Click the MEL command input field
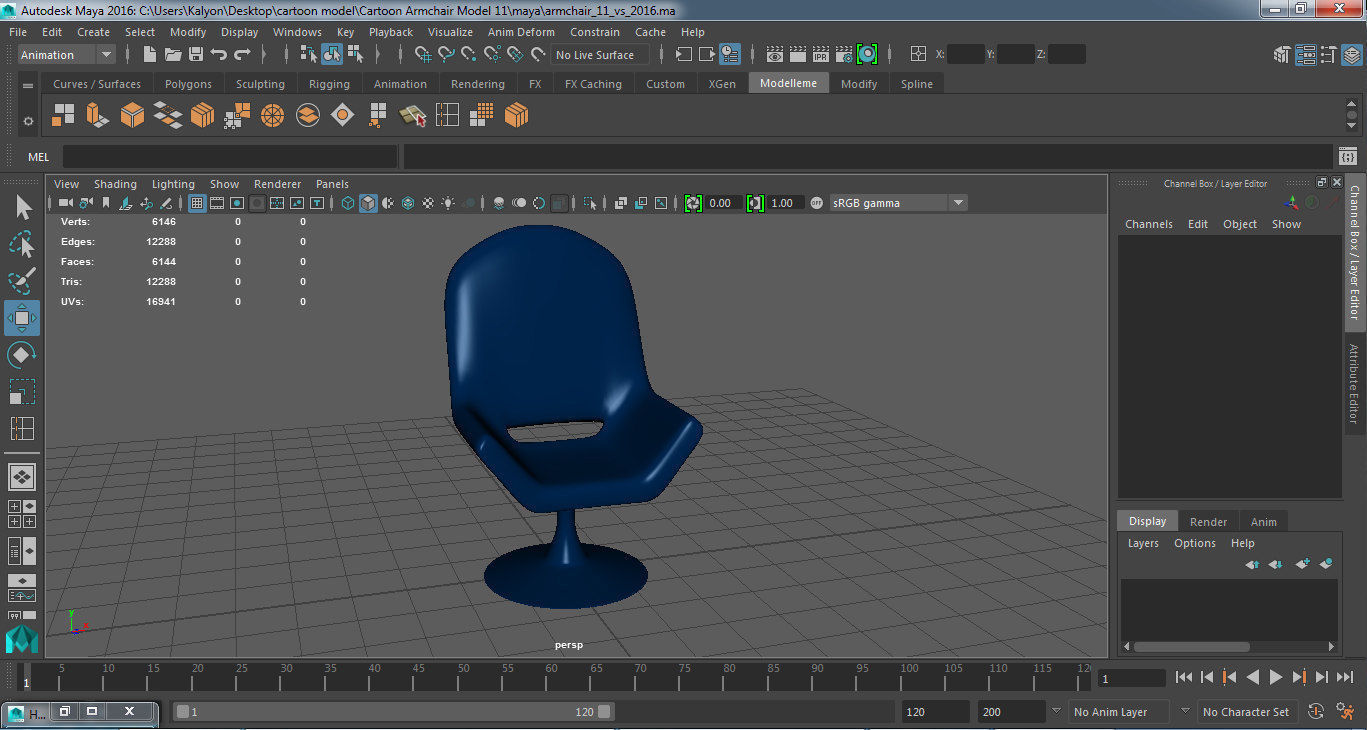This screenshot has width=1367, height=730. 230,157
